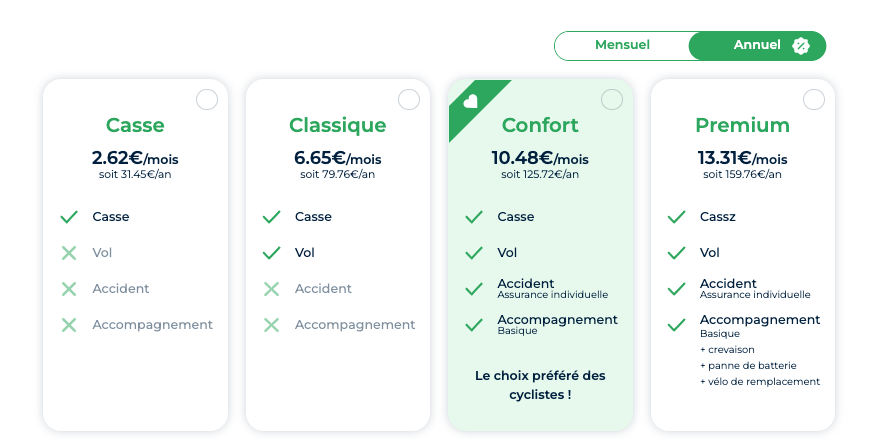882x444 pixels.
Task: Click the cross icon beside Vol in Casse plan
Action: [x=69, y=253]
